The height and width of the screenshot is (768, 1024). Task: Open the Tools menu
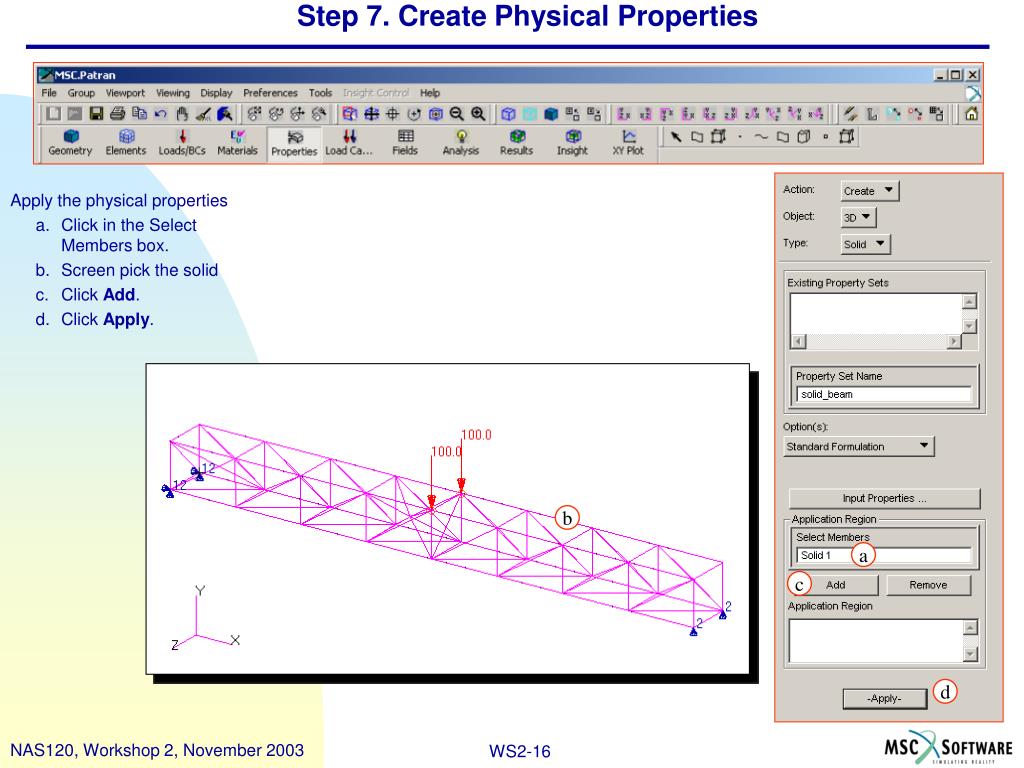[x=320, y=93]
